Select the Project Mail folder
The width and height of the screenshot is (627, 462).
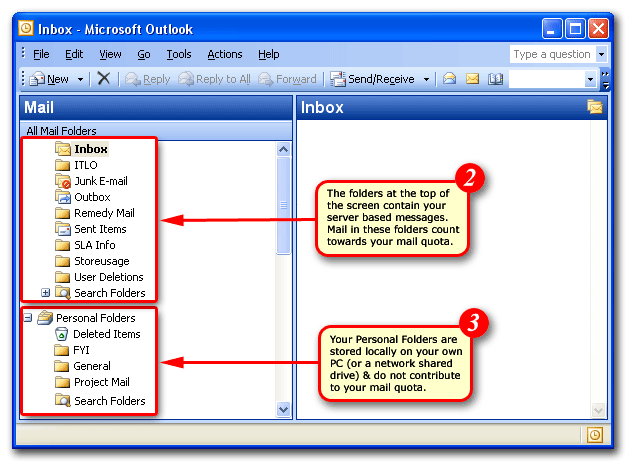(x=101, y=382)
